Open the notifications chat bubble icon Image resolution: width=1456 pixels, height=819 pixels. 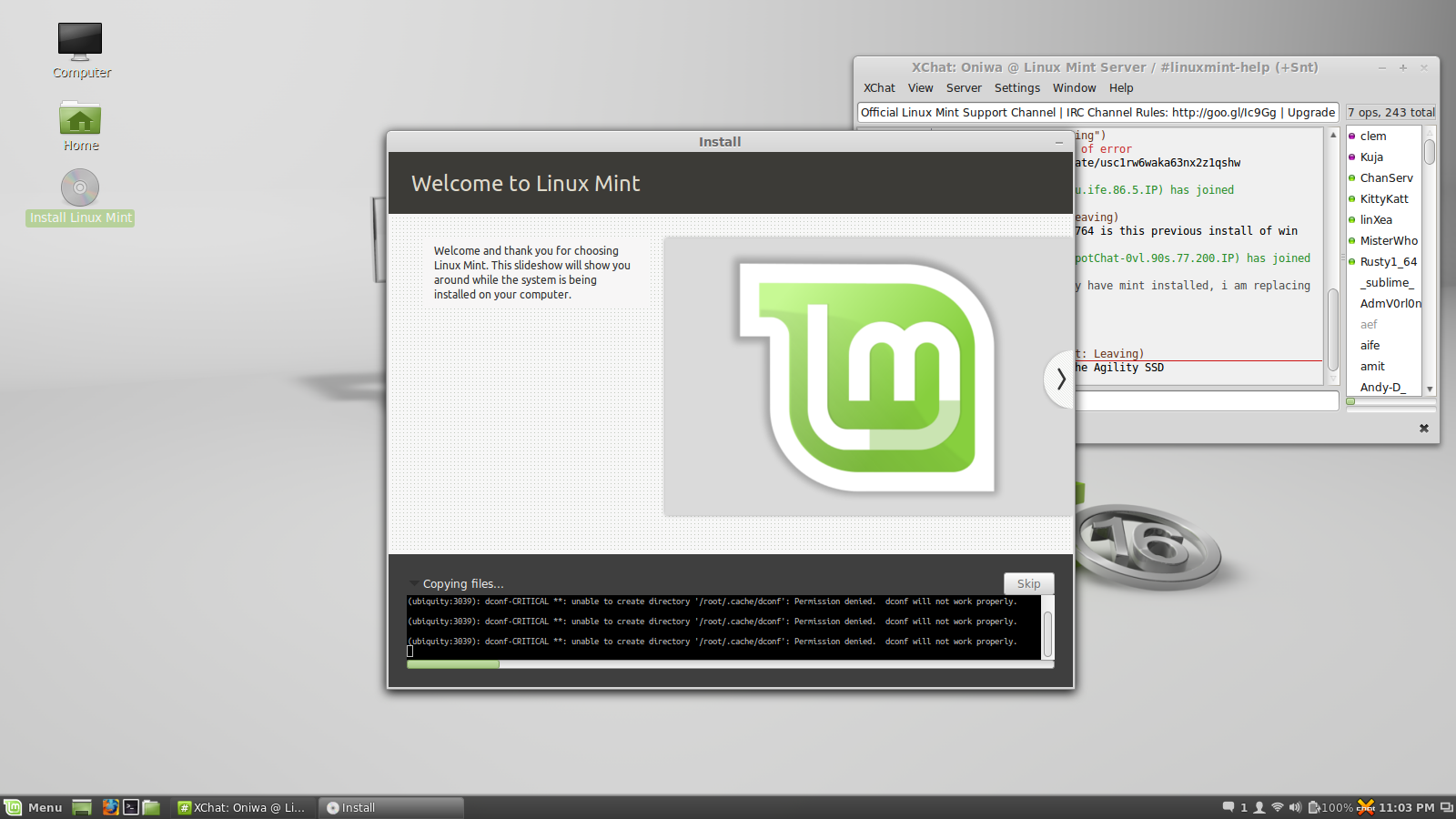tap(1228, 807)
